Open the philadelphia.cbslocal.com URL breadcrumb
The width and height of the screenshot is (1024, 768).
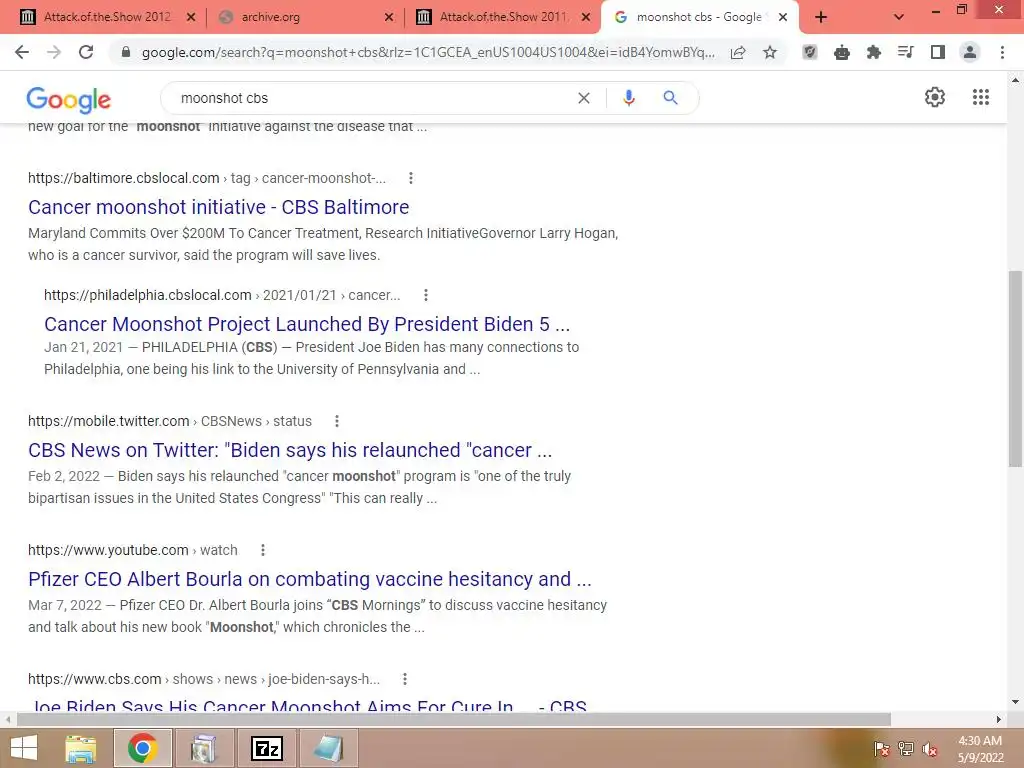(222, 295)
